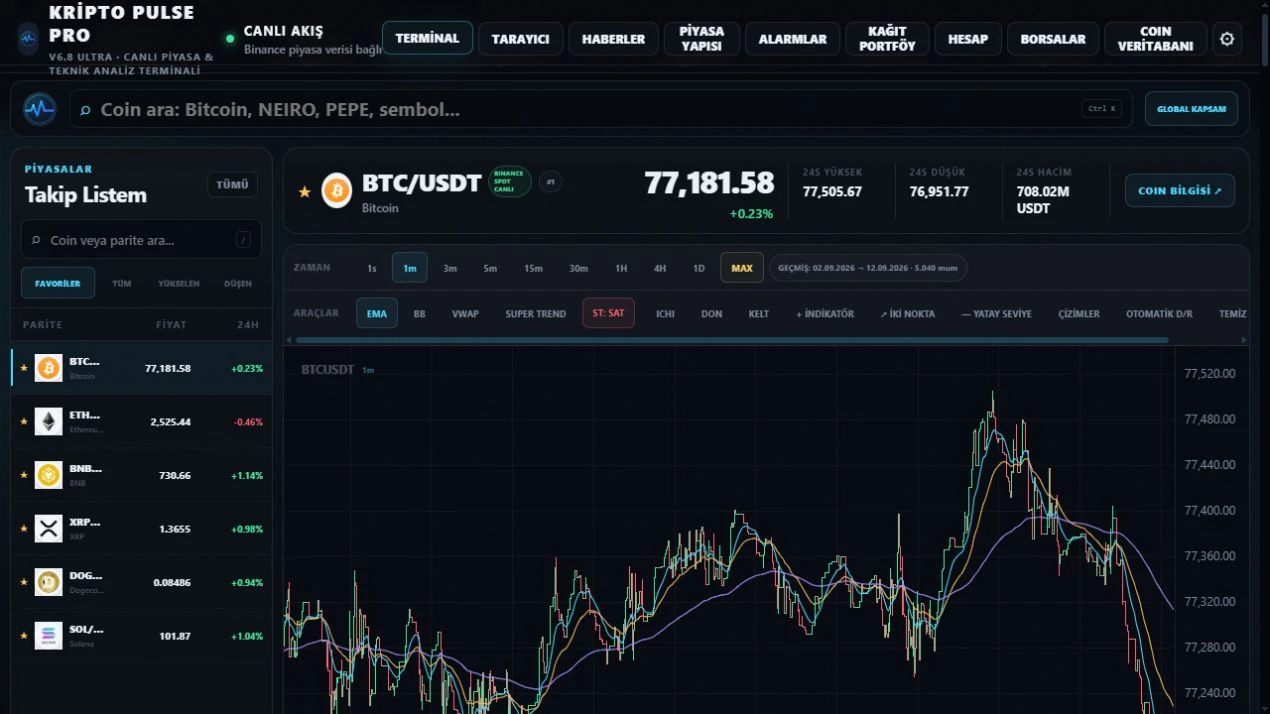Select the 1m timeframe
This screenshot has width=1270, height=714.
[410, 268]
